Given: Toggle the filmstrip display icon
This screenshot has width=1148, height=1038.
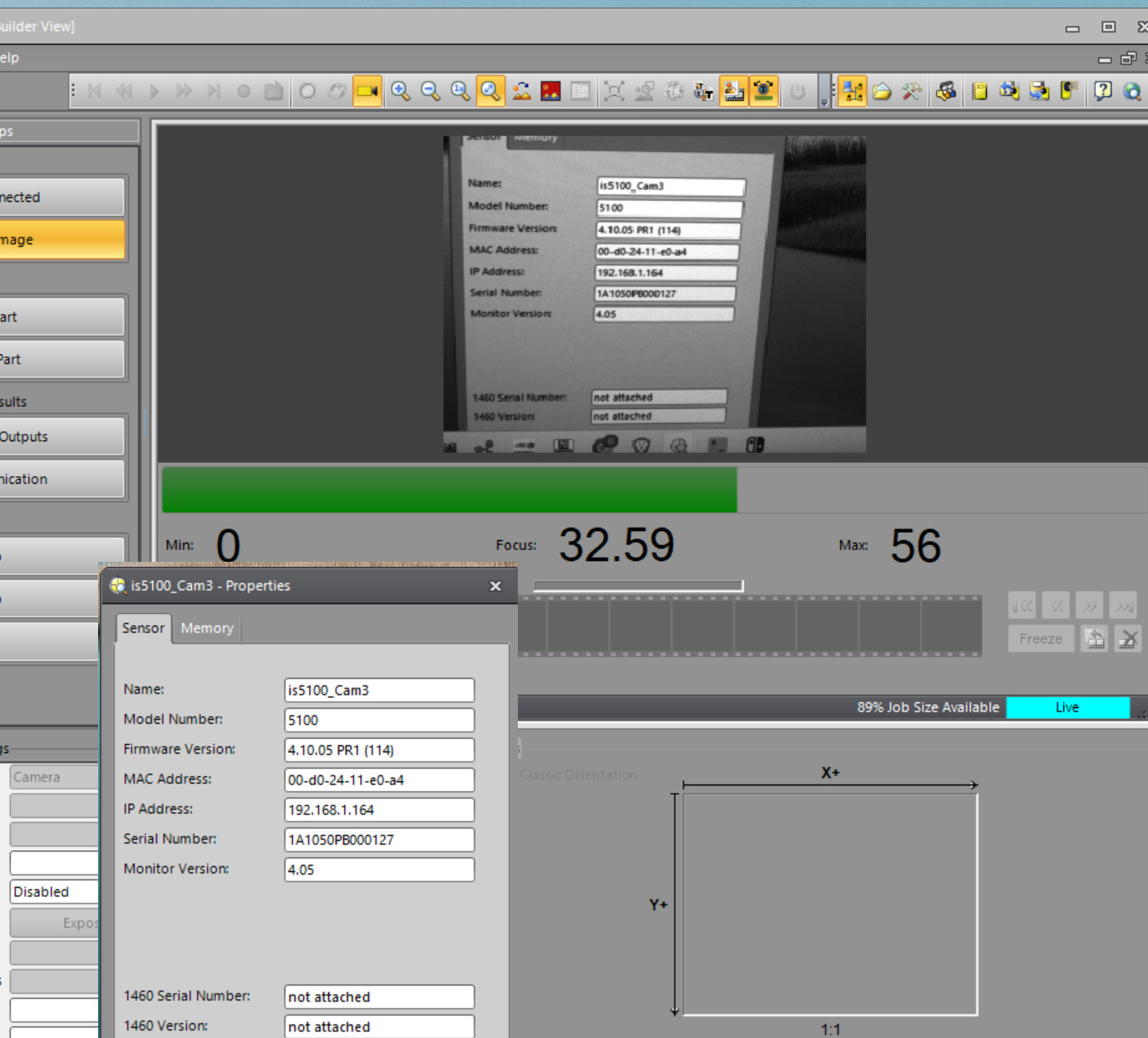Looking at the screenshot, I should coord(733,91).
